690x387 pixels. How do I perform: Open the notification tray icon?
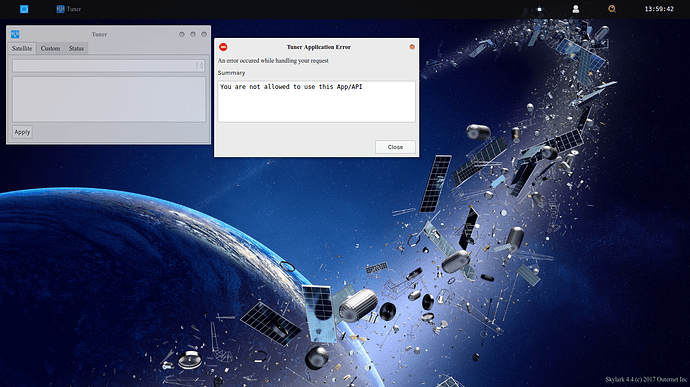coord(539,9)
